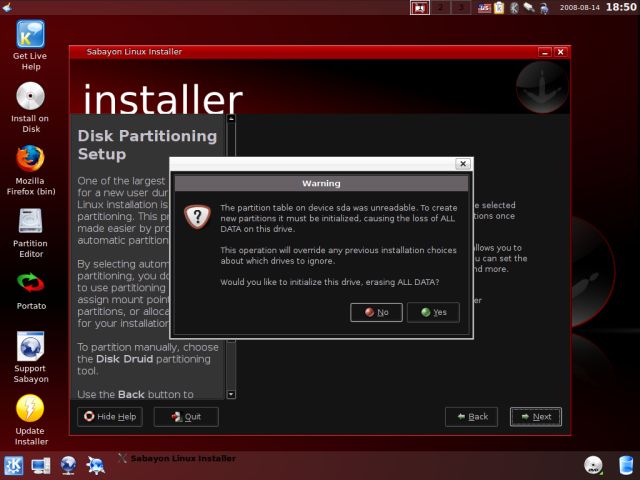Click top-left panel arrow icon
The height and width of the screenshot is (480, 640).
point(7,7)
